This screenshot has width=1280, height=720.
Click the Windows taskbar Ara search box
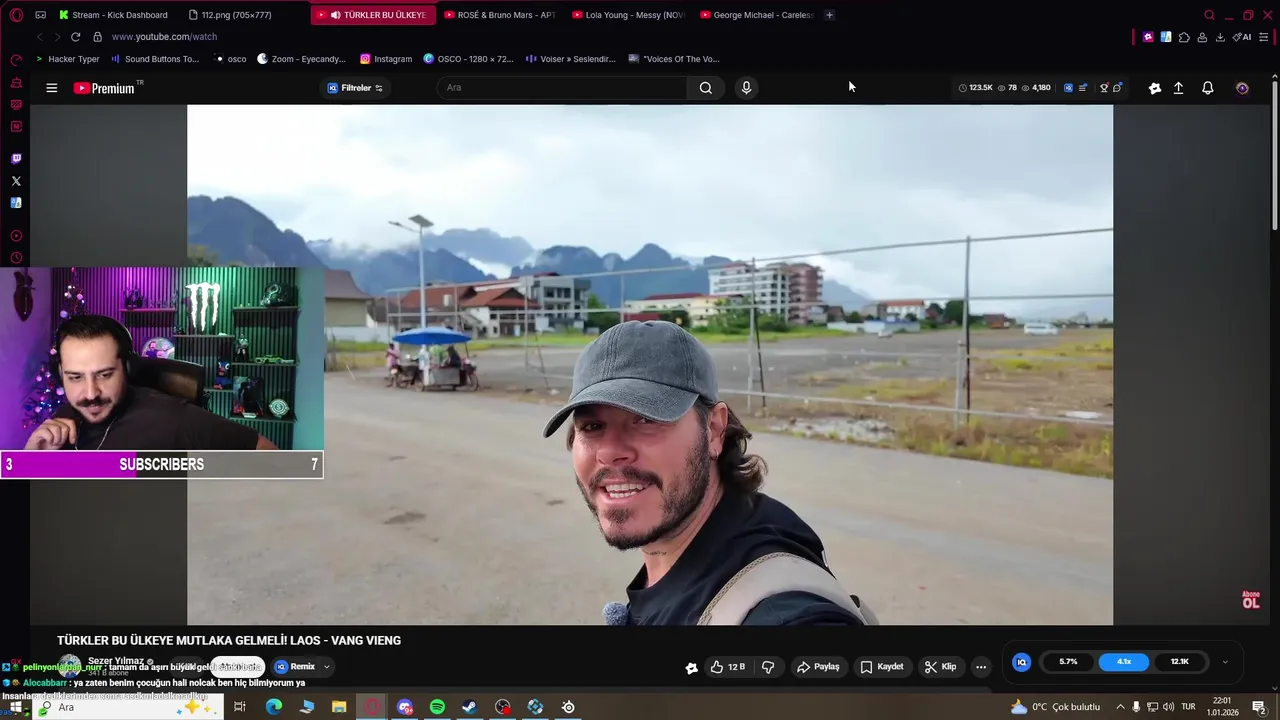tap(129, 707)
